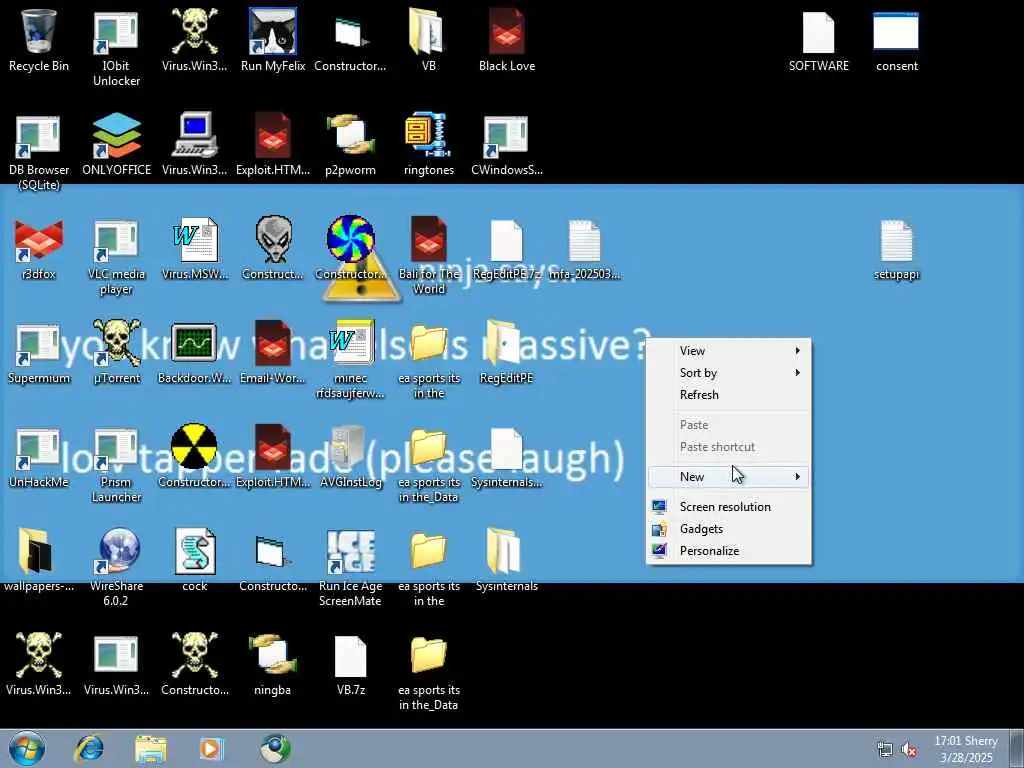This screenshot has width=1024, height=768.
Task: Expand the Sort by submenu arrow
Action: (797, 372)
